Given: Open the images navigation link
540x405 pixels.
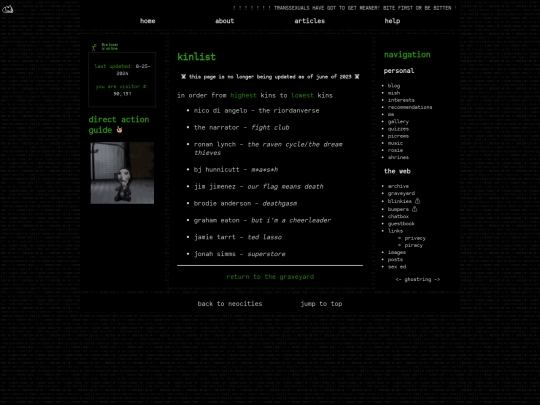Looking at the screenshot, I should tap(397, 252).
